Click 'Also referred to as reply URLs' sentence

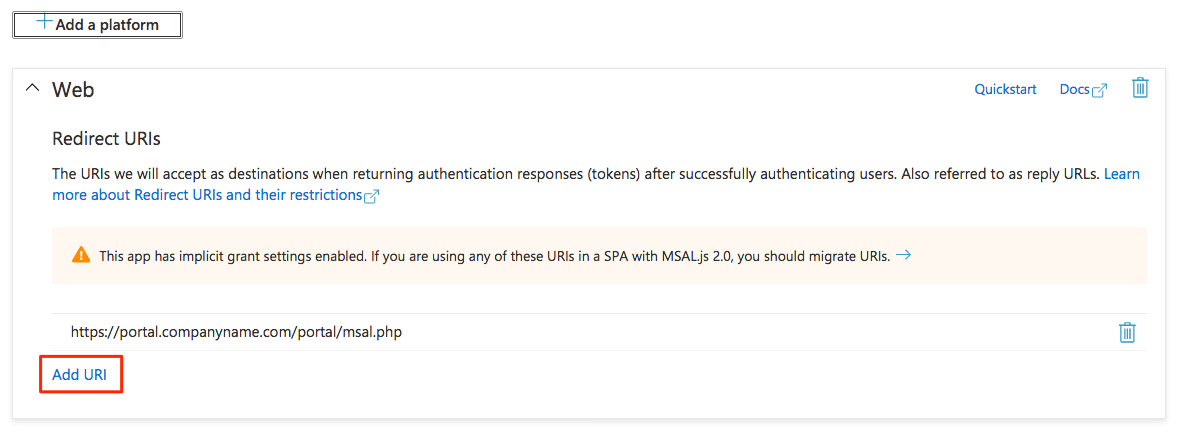tap(1000, 174)
